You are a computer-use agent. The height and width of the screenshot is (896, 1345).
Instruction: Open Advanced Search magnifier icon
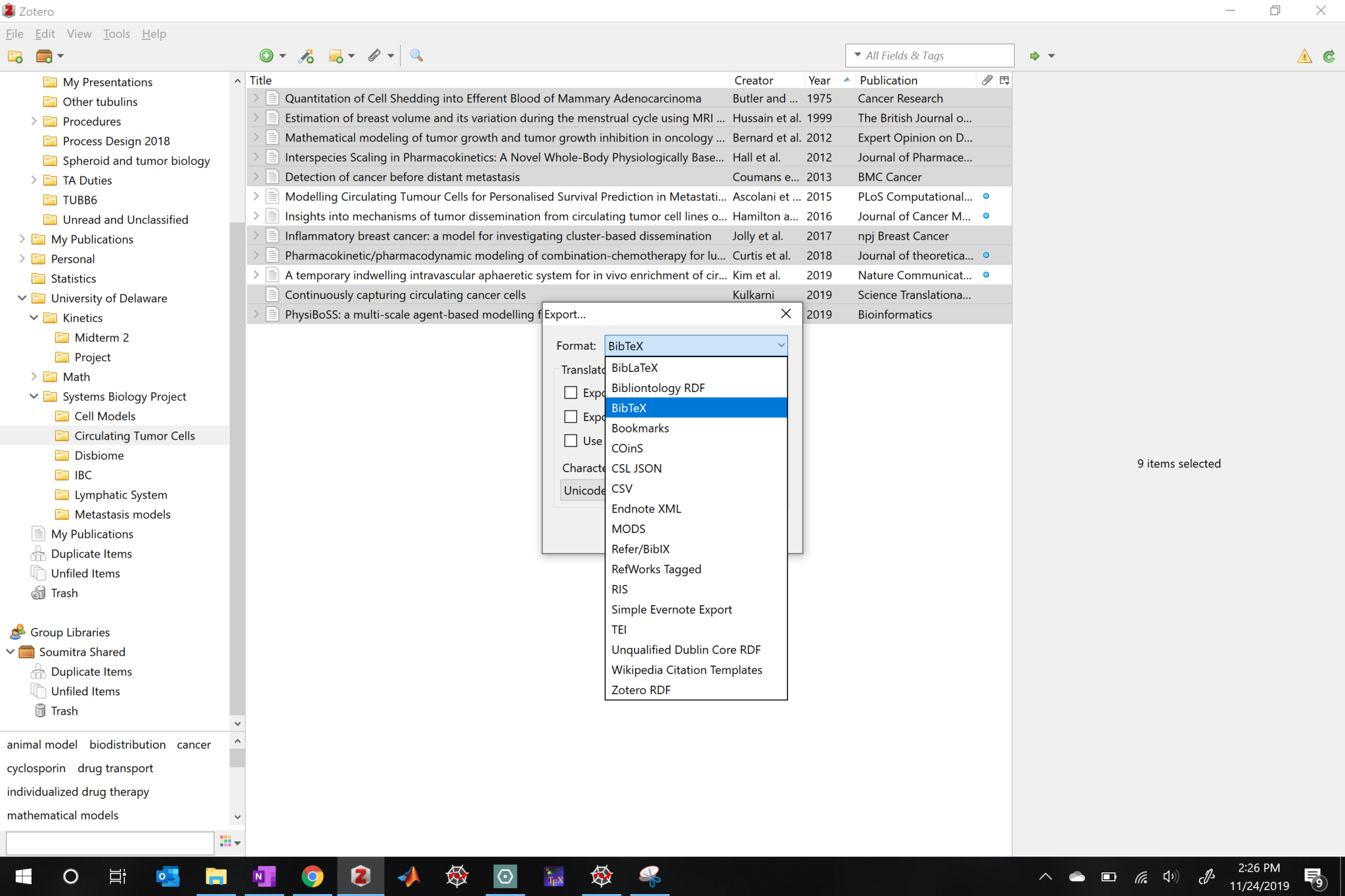(416, 56)
